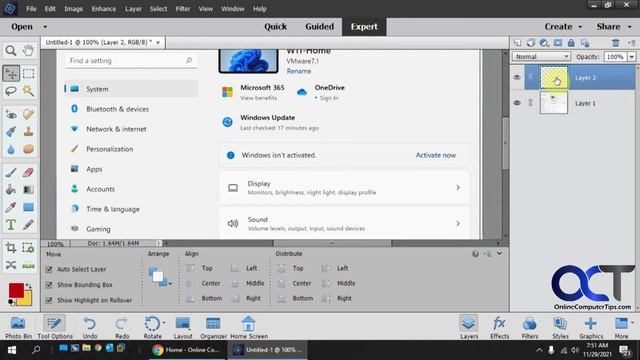Select the Lasso tool

click(11, 91)
